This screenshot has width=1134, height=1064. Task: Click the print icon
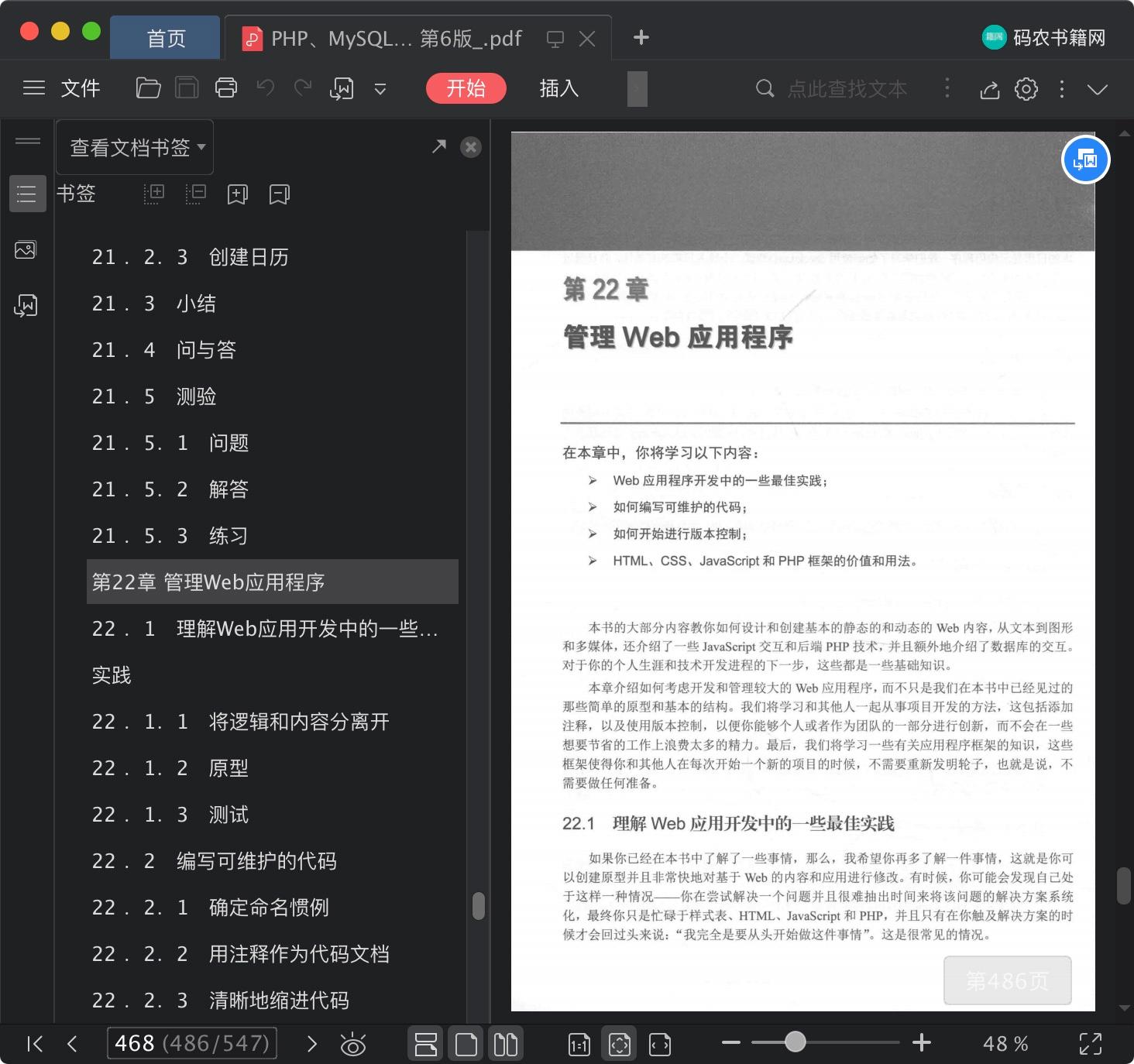226,88
